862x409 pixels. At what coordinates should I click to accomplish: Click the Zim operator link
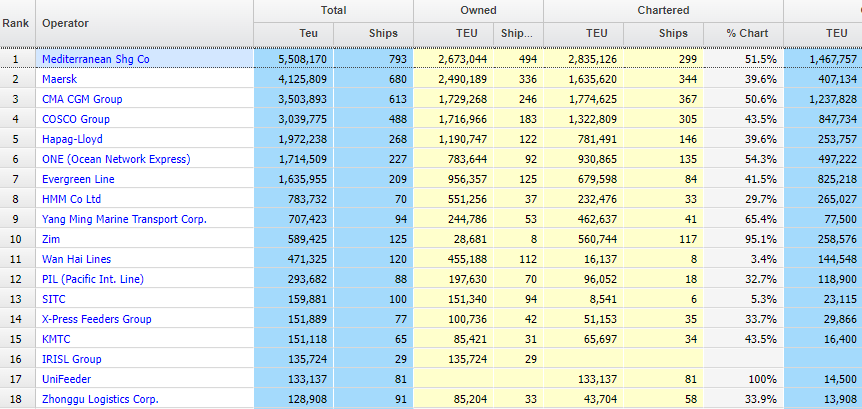point(51,239)
